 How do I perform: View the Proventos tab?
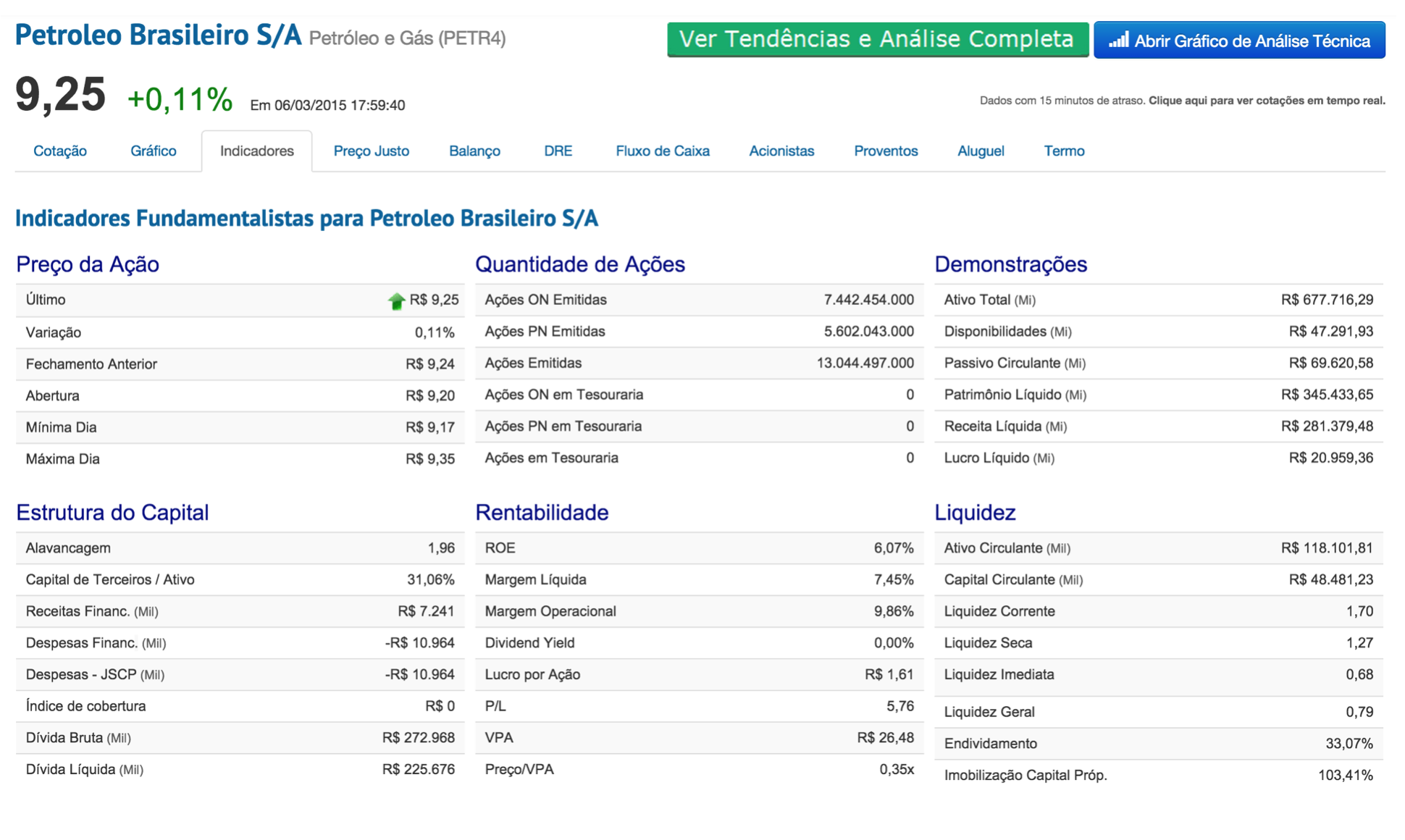[886, 151]
